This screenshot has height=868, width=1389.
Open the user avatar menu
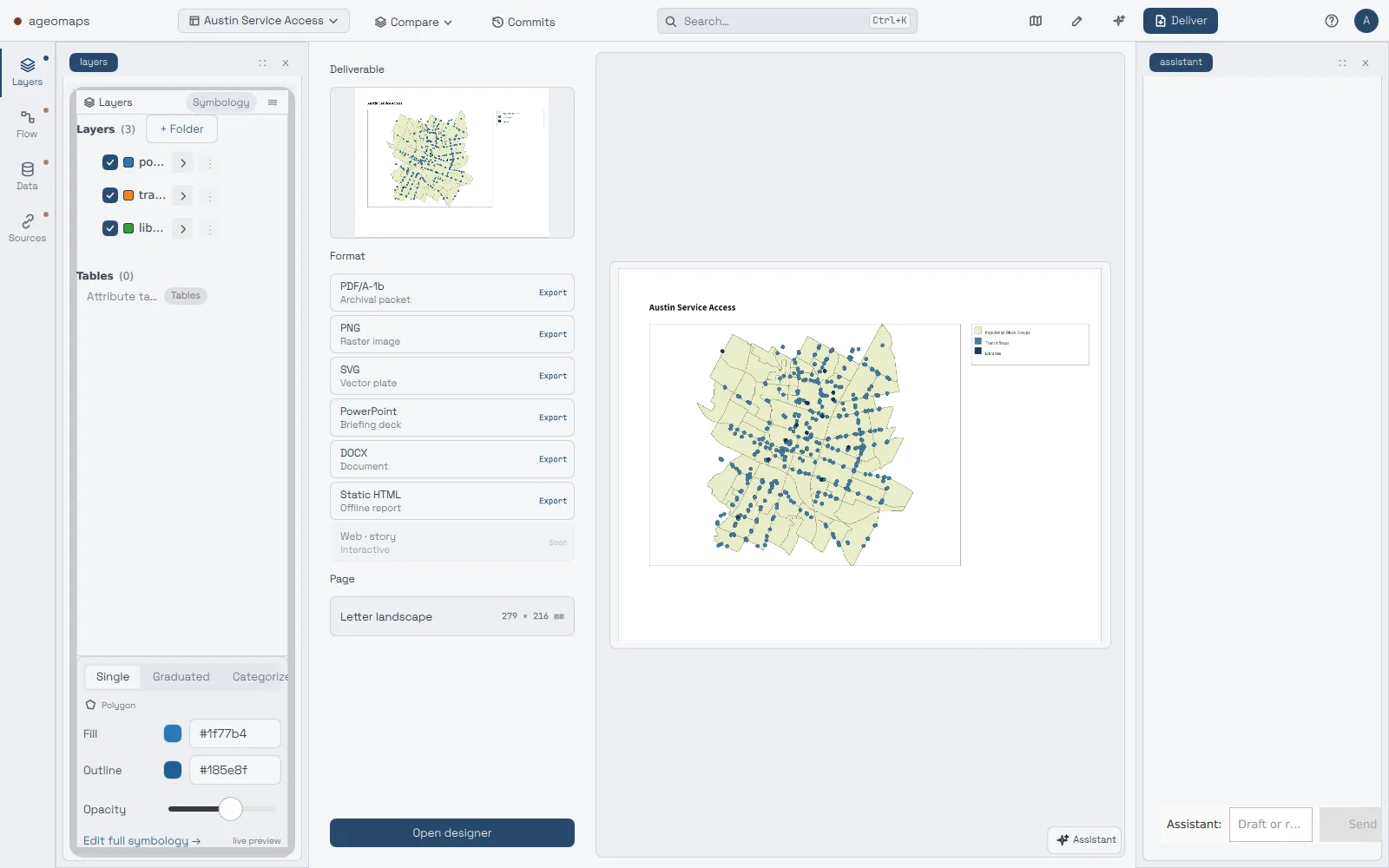pyautogui.click(x=1366, y=21)
